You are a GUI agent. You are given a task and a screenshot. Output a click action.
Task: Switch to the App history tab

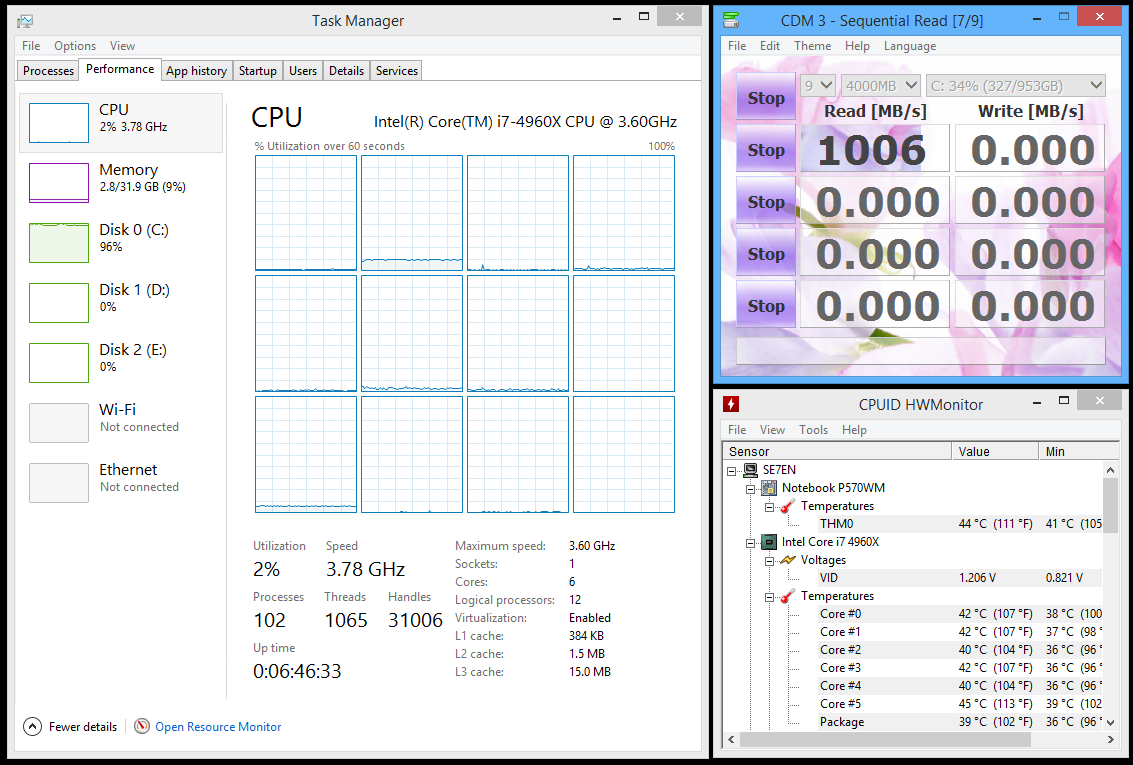tap(197, 71)
